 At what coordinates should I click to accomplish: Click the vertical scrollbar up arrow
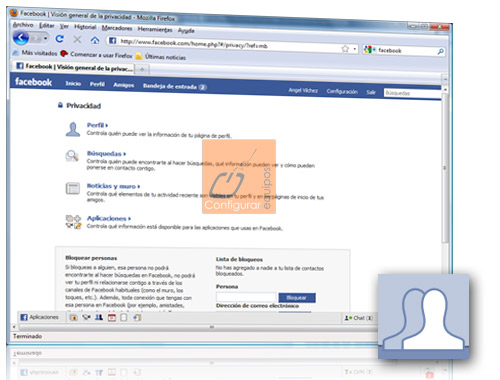(x=445, y=89)
